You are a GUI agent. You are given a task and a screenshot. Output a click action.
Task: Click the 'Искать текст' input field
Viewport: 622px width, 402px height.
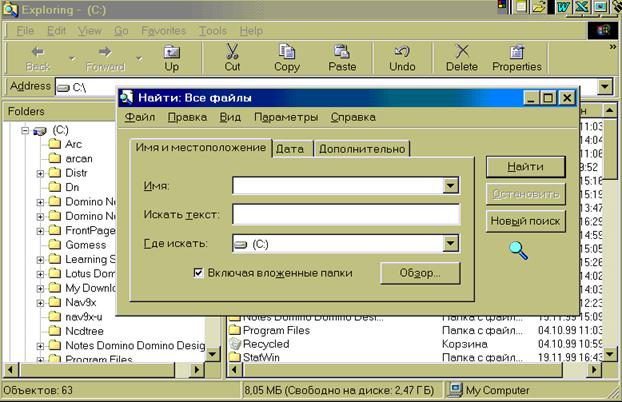345,214
